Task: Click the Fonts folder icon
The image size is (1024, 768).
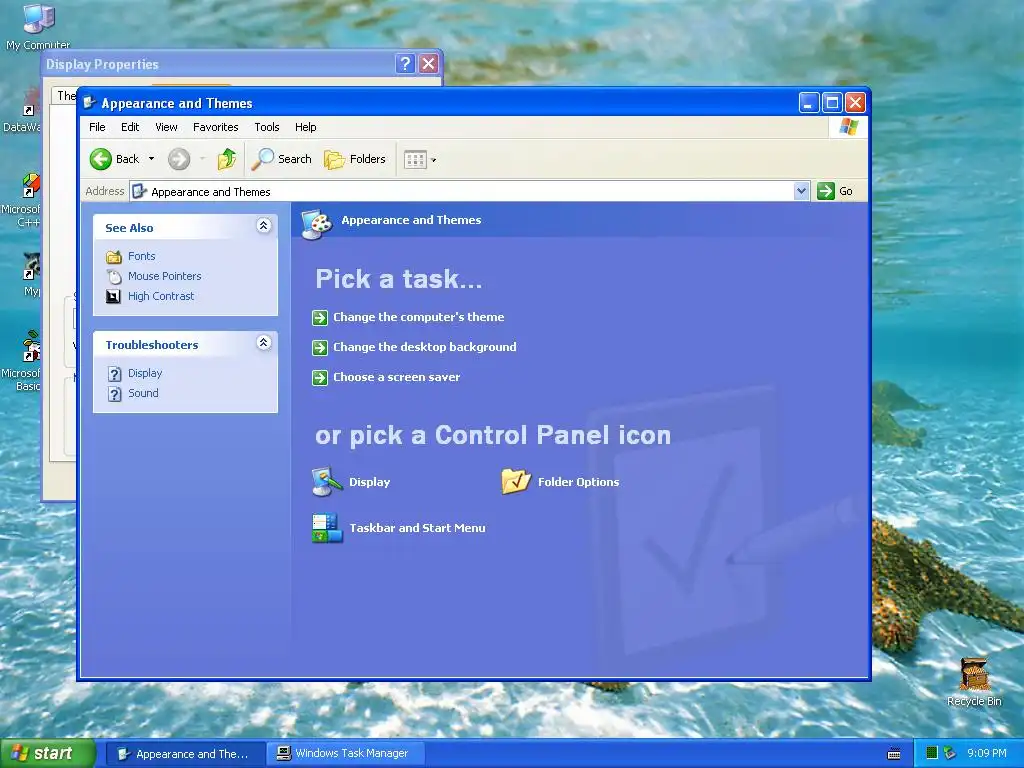Action: tap(114, 257)
